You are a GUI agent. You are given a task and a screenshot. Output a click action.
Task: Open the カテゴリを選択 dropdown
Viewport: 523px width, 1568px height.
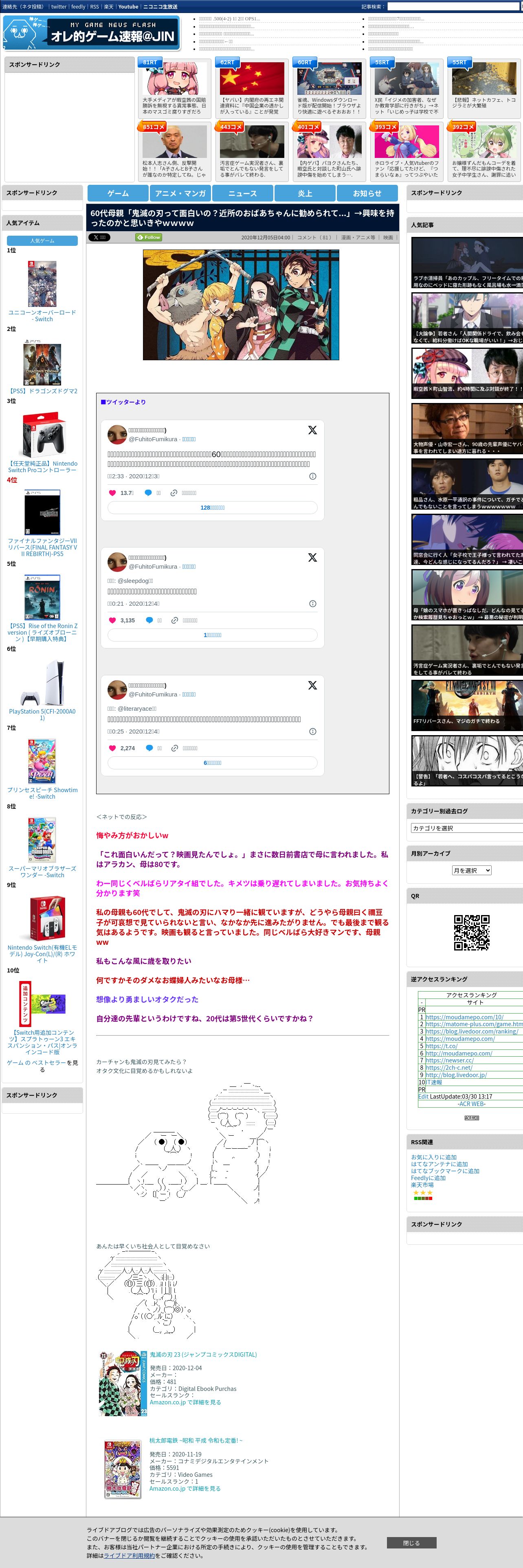[x=467, y=828]
